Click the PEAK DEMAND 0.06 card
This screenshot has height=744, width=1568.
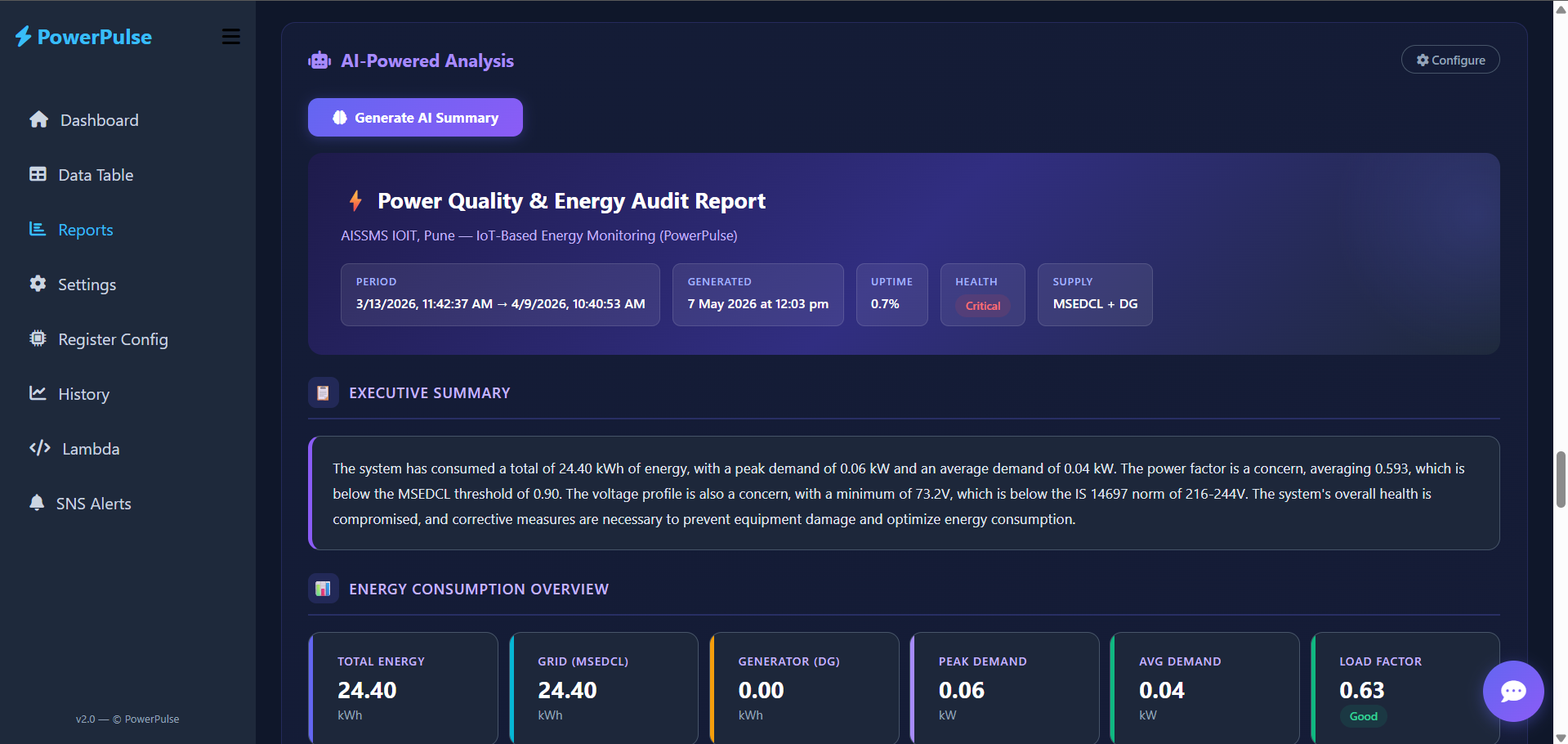1005,688
